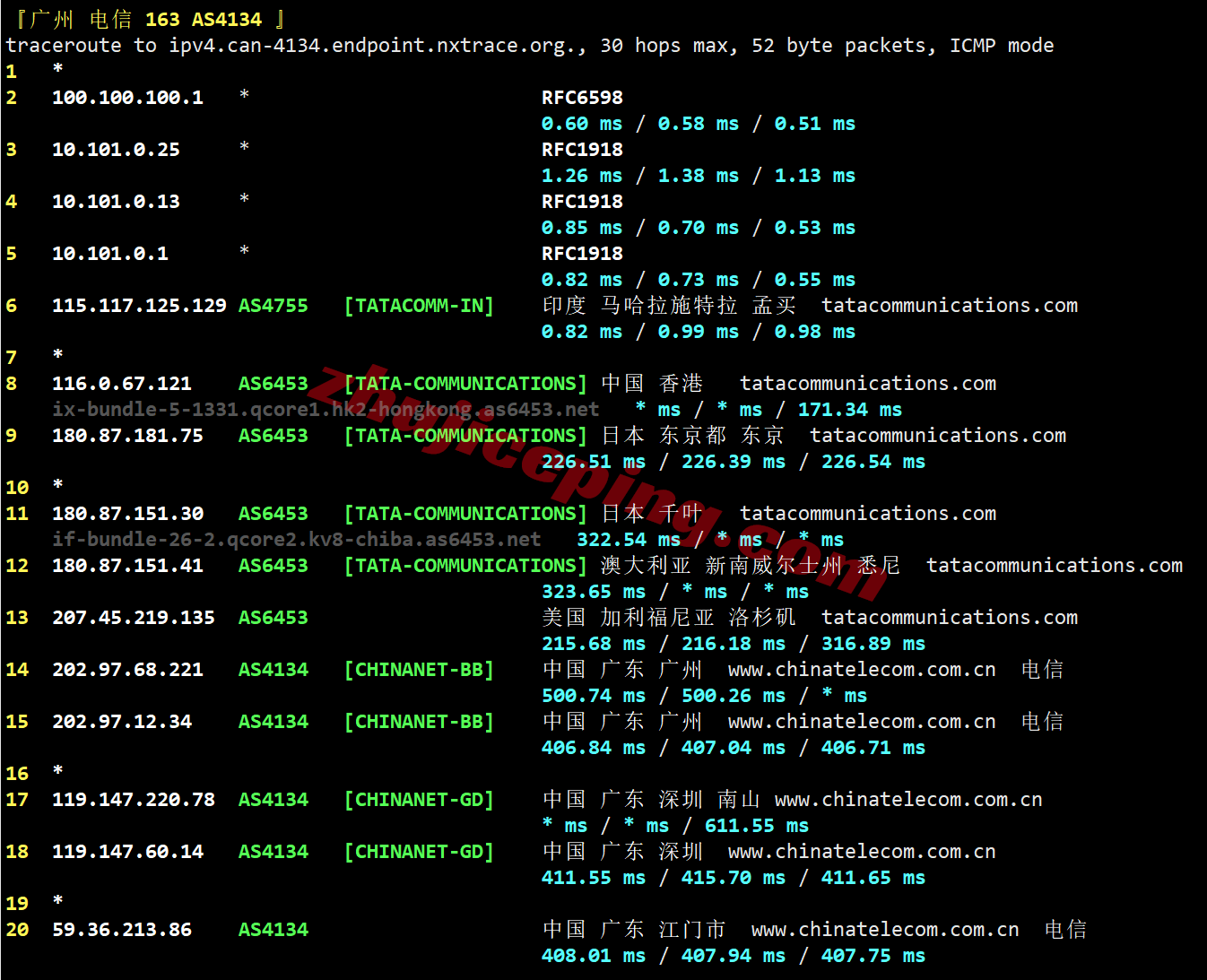Click the RFC1918 label on the 10.101.0.1 hop
The height and width of the screenshot is (980, 1207).
[x=582, y=254]
